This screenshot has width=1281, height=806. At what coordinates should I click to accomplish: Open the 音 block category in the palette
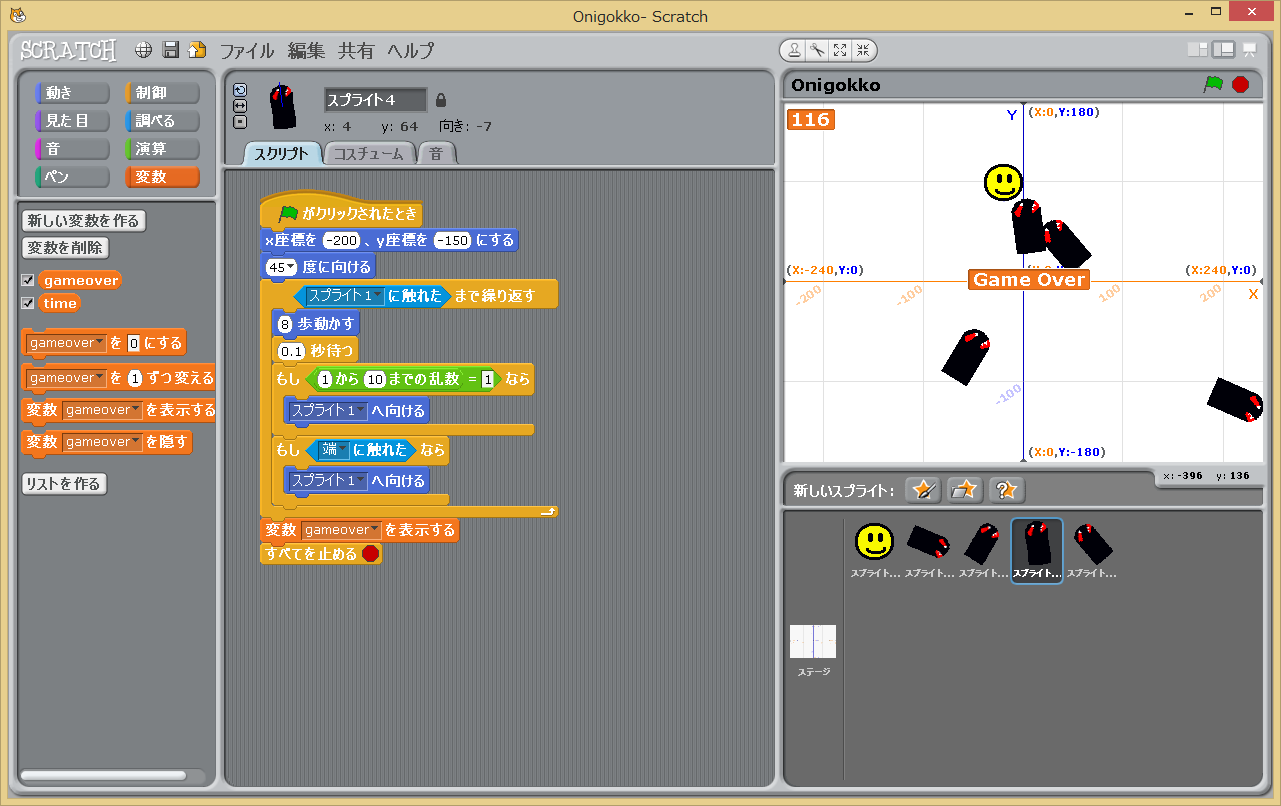[x=72, y=149]
